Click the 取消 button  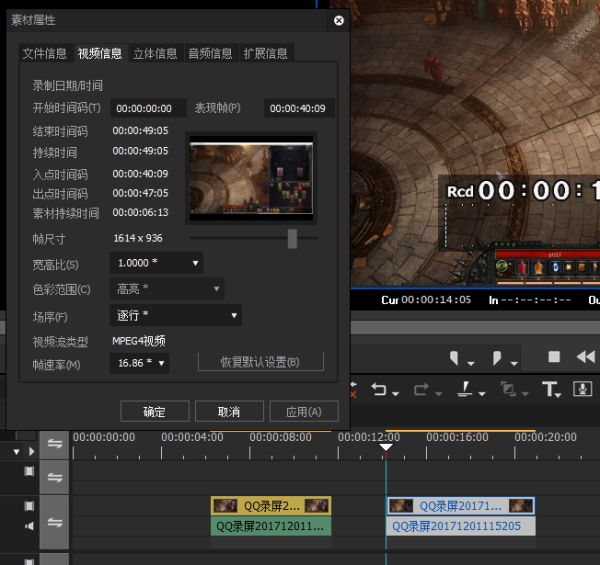coord(229,411)
